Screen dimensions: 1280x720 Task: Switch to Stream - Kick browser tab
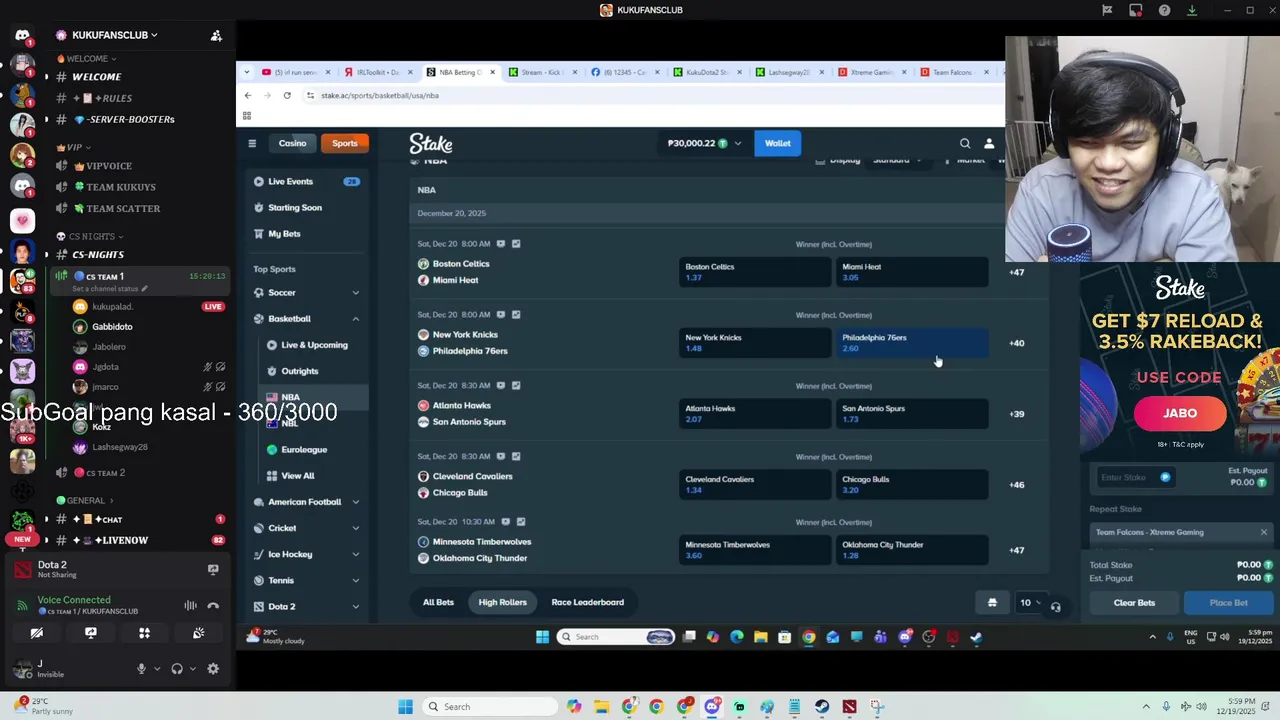coord(543,72)
